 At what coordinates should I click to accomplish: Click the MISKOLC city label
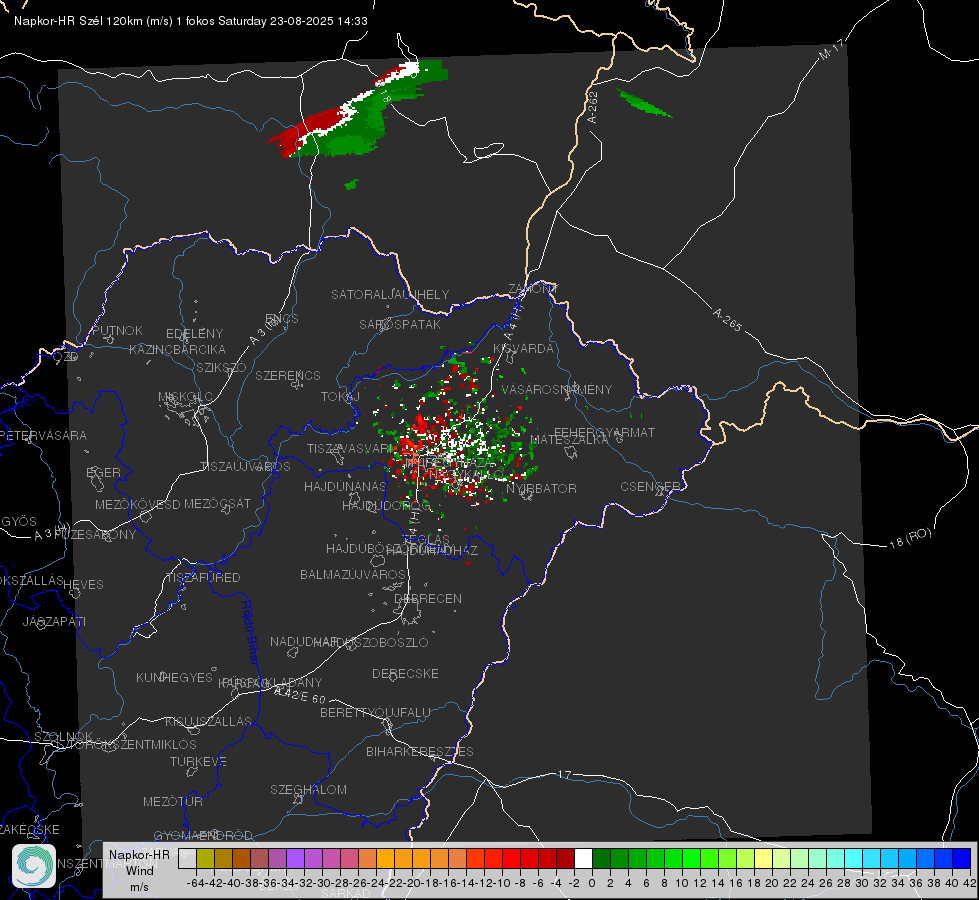coord(185,397)
